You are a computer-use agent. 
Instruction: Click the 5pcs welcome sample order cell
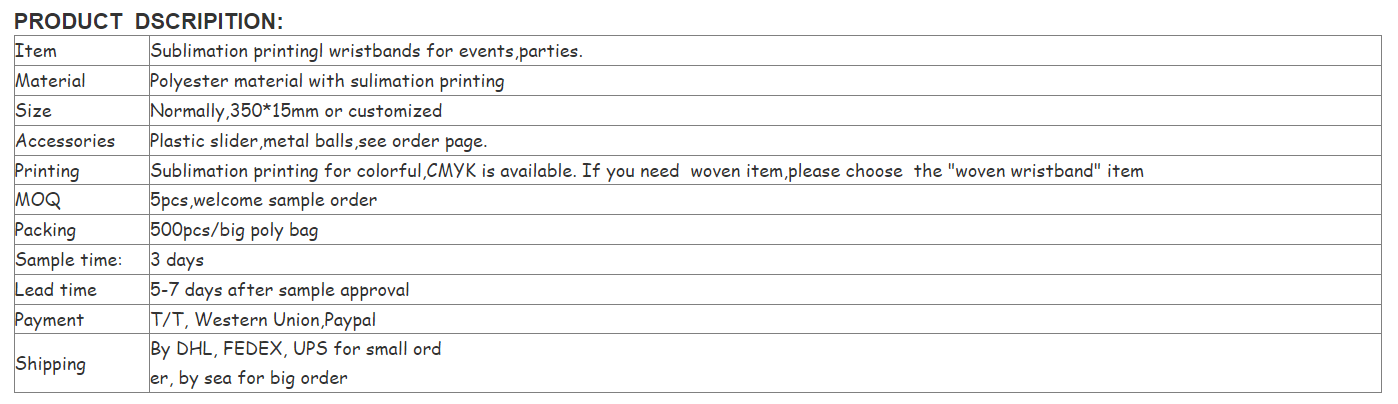pos(767,200)
